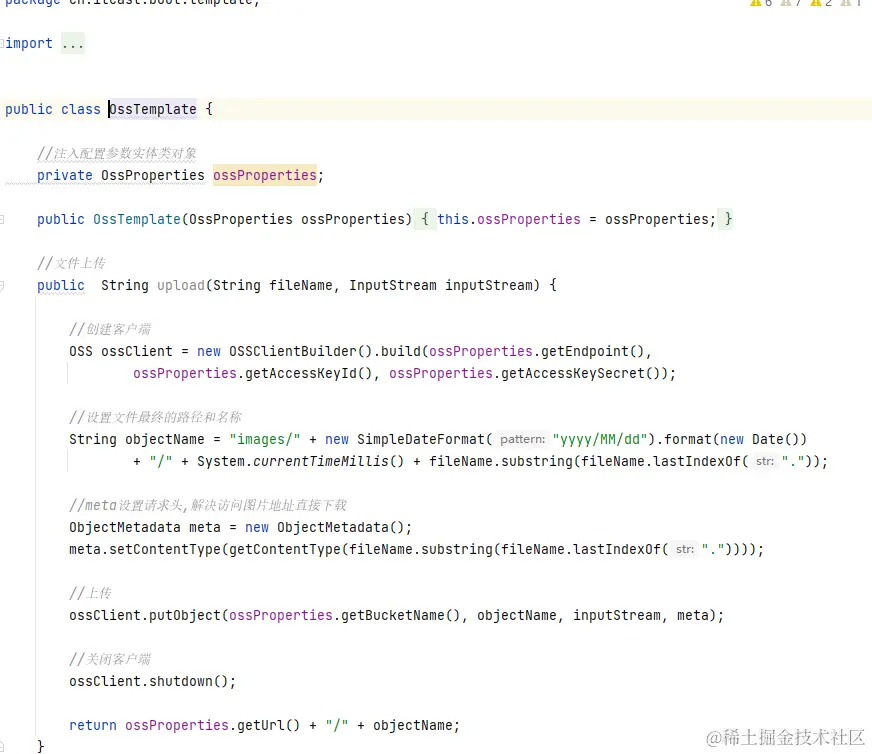Click ossClient.putObject call

pos(145,616)
